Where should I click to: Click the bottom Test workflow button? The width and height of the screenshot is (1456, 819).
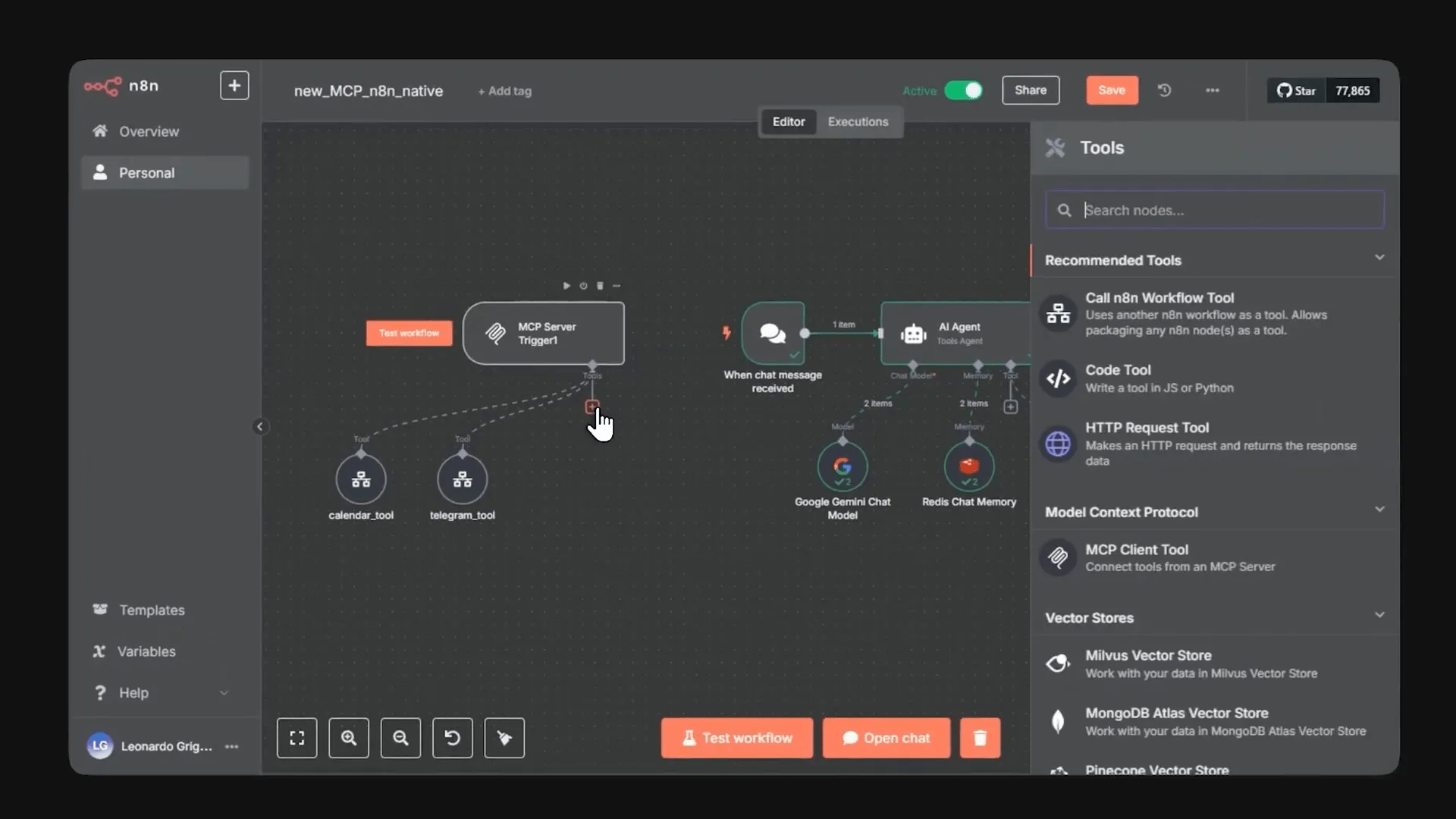point(736,738)
